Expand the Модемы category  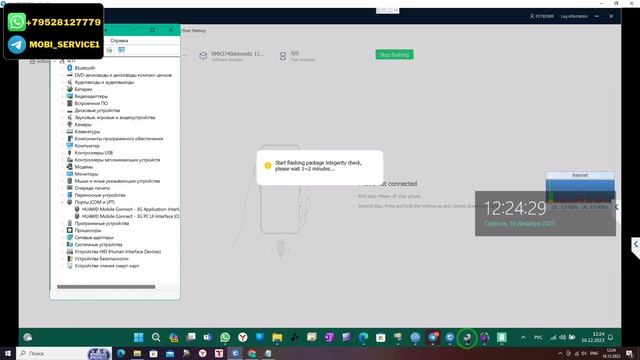[63, 167]
